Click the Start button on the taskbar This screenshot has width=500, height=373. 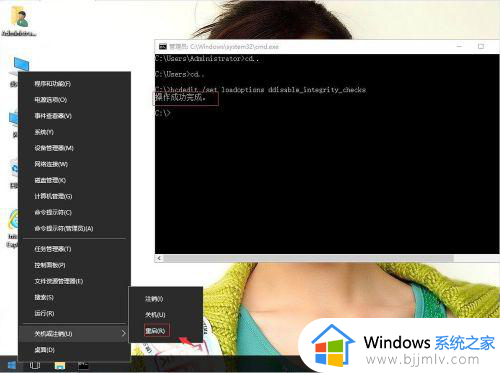pyautogui.click(x=12, y=366)
